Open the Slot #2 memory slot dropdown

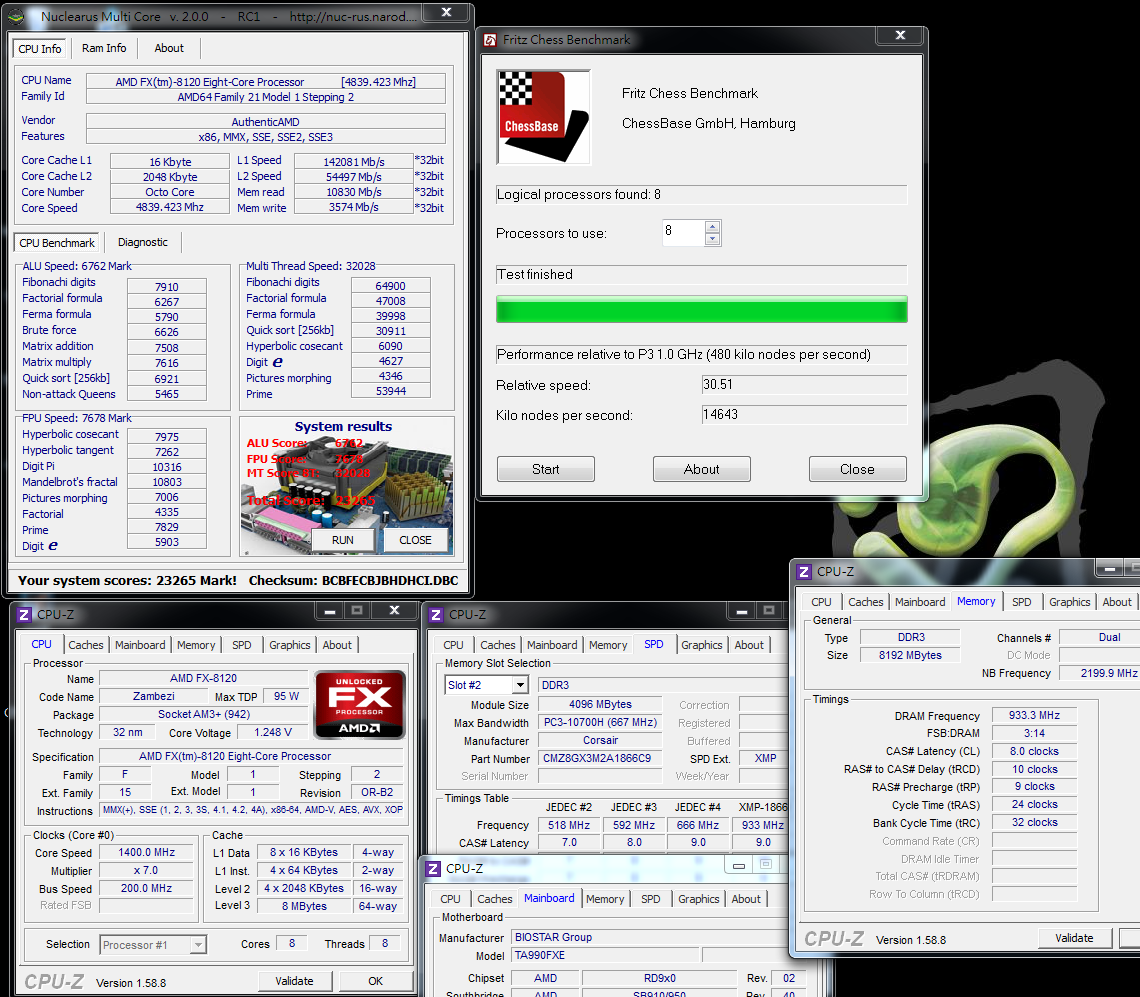pyautogui.click(x=520, y=685)
